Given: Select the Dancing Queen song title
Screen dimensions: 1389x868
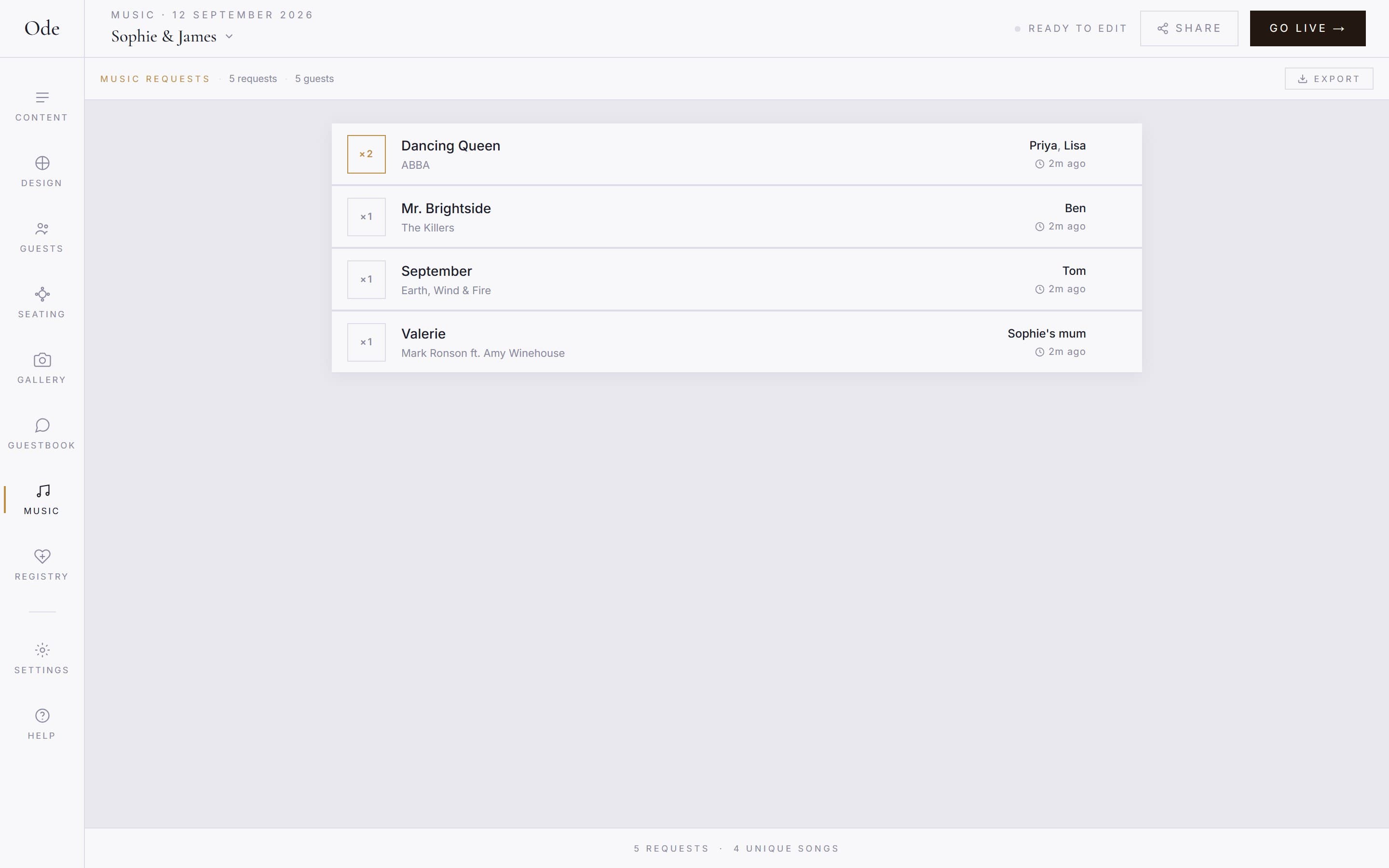Looking at the screenshot, I should (x=450, y=146).
